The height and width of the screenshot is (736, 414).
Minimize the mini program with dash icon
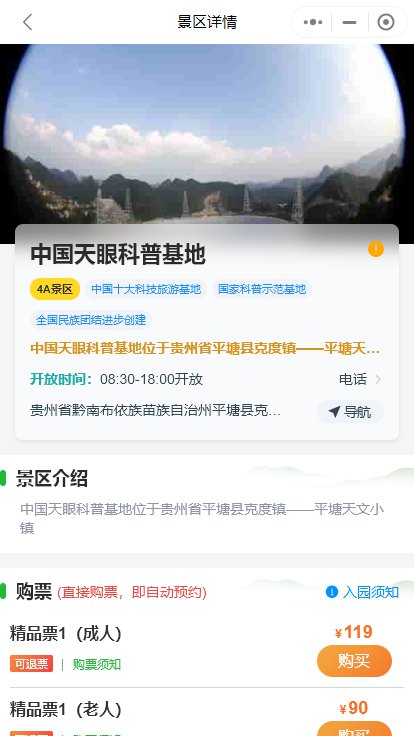point(349,22)
